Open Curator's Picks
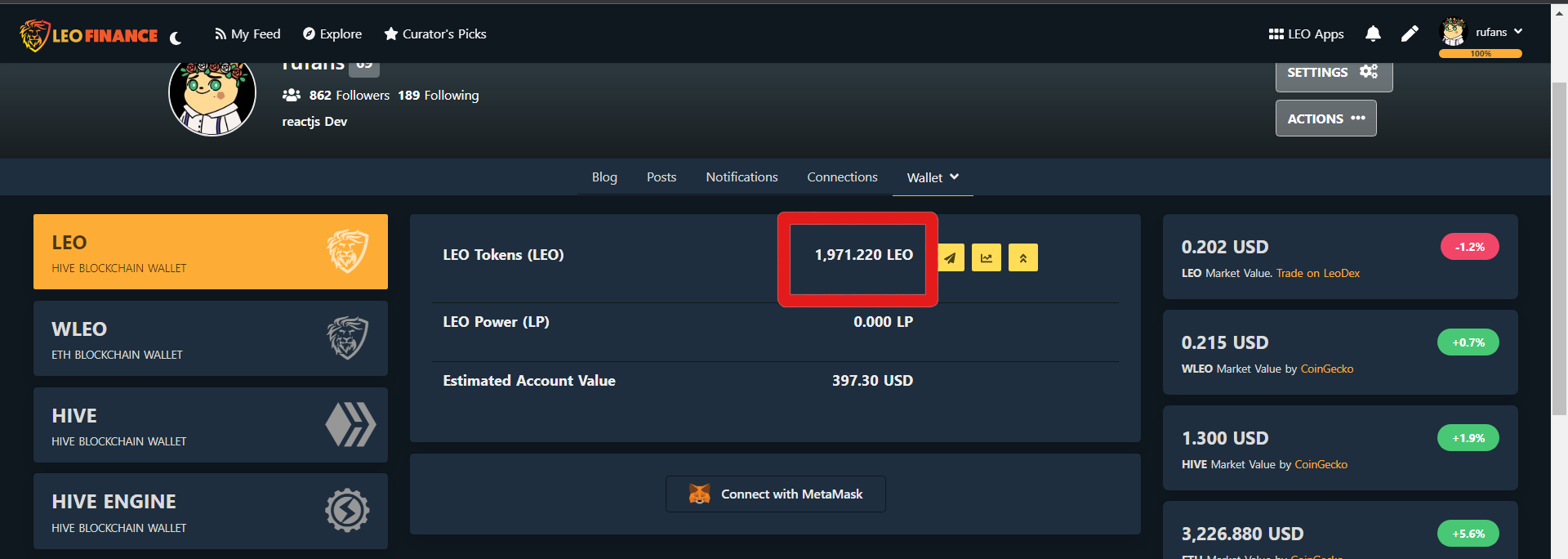This screenshot has height=559, width=1568. 435,34
